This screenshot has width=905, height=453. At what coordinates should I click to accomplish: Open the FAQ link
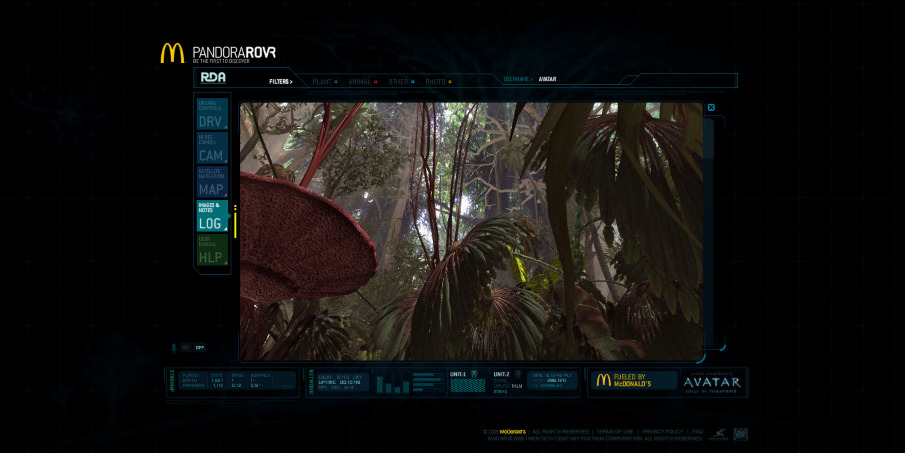pos(697,432)
